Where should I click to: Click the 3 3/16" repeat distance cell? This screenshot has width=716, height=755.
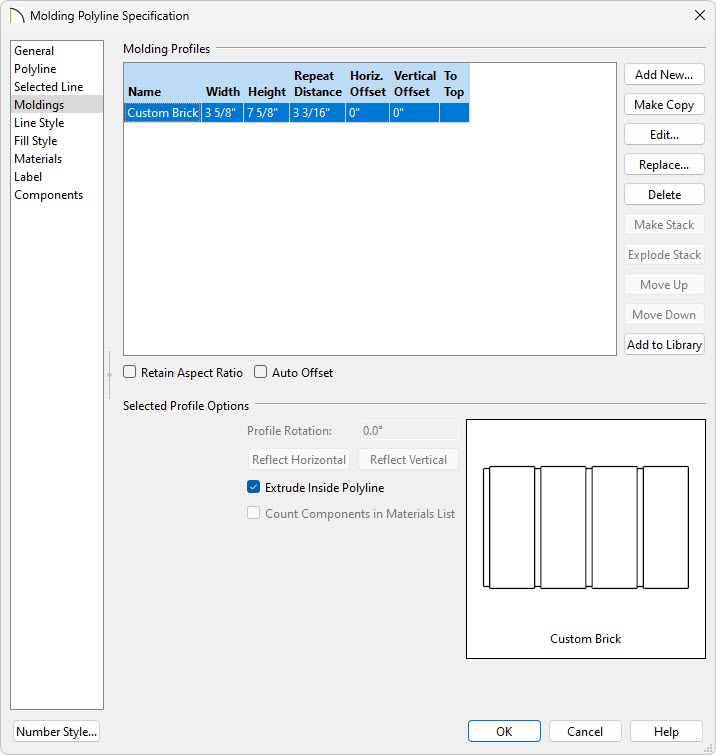pyautogui.click(x=317, y=113)
